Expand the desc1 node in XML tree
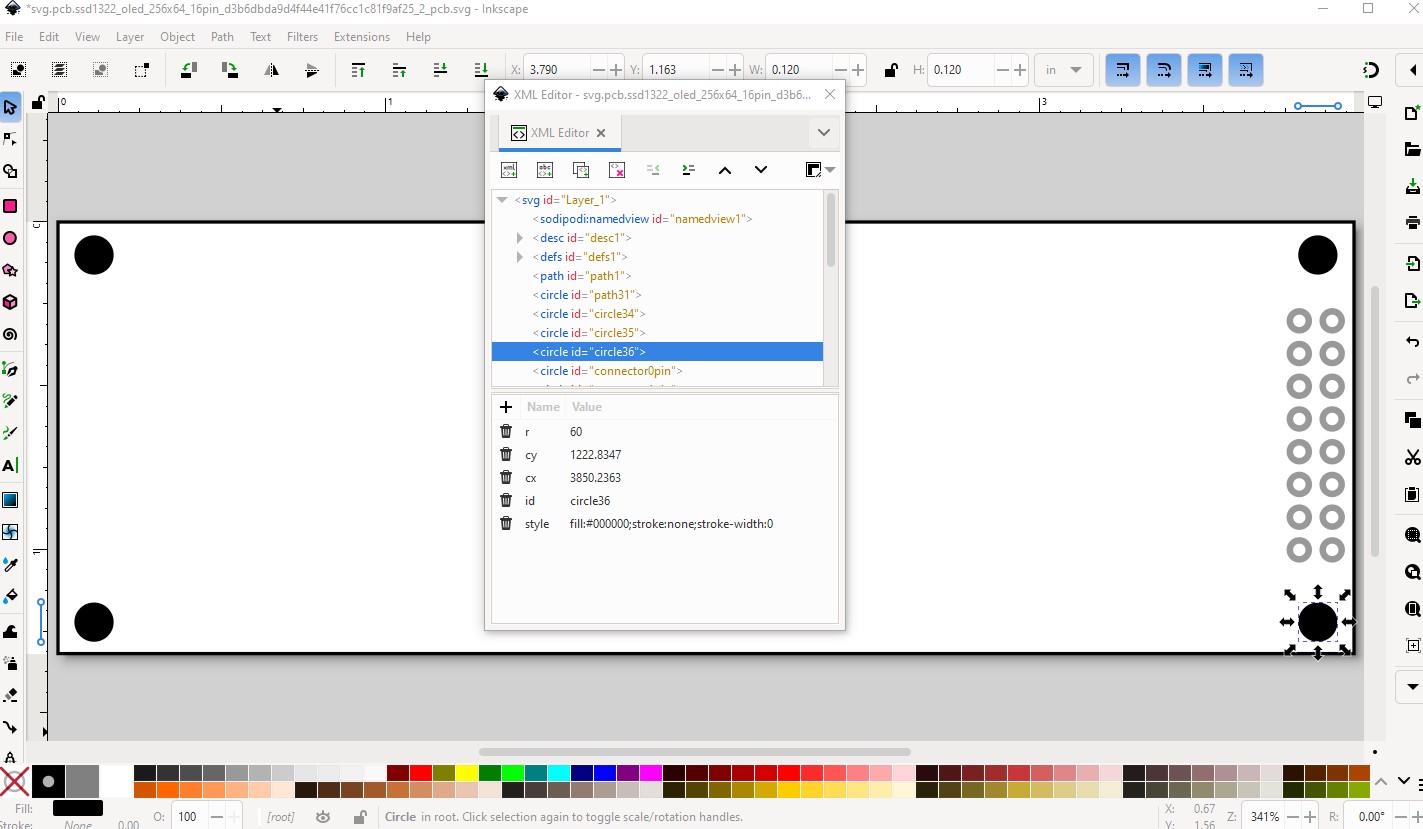Viewport: 1423px width, 829px height. [x=520, y=238]
